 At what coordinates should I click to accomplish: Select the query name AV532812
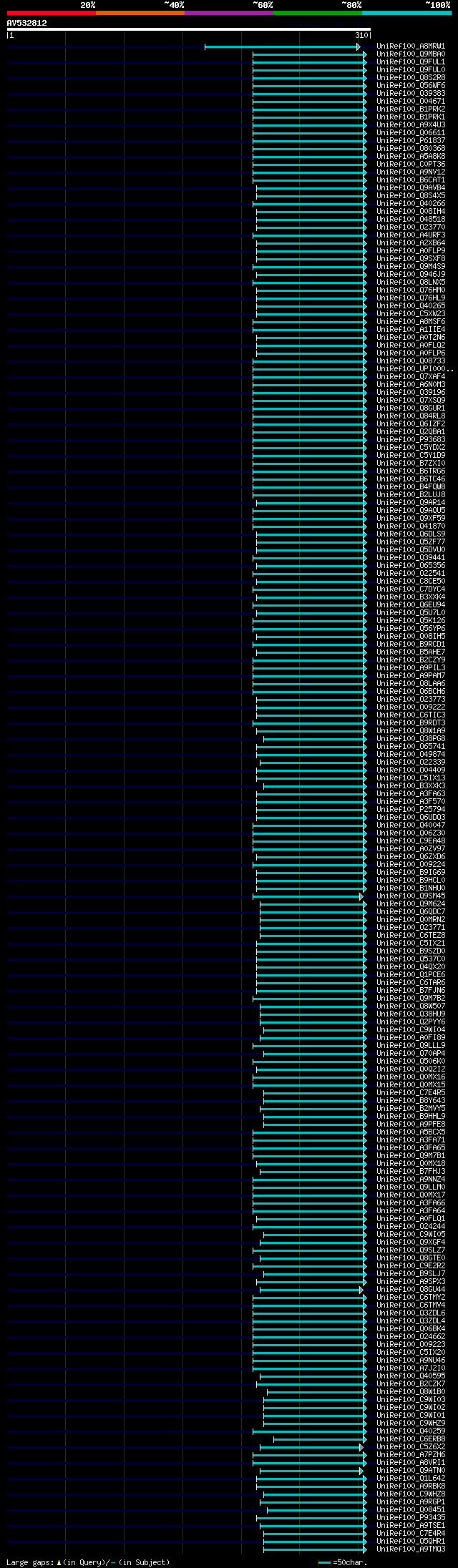pyautogui.click(x=26, y=23)
